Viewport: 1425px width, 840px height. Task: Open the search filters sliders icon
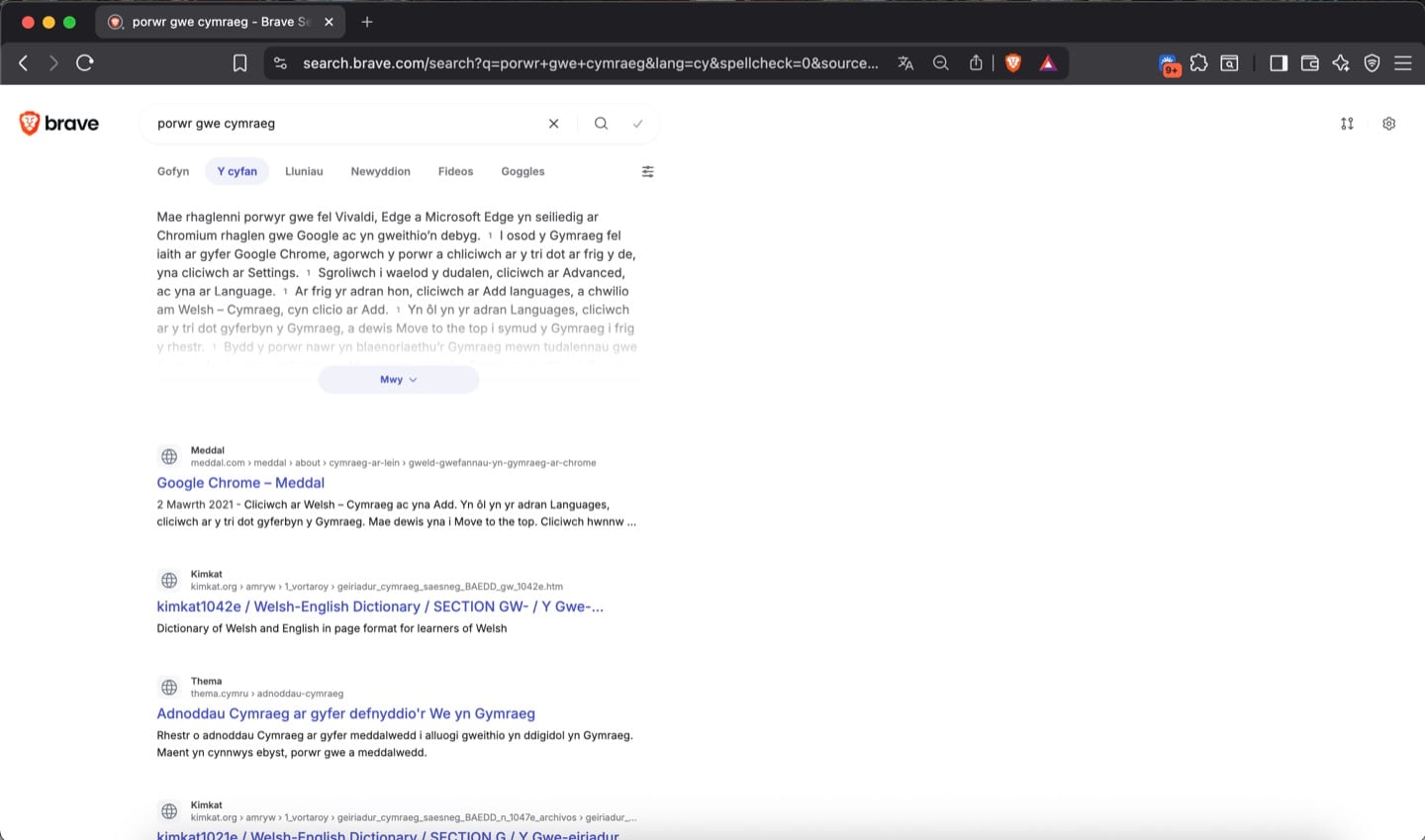(x=648, y=171)
